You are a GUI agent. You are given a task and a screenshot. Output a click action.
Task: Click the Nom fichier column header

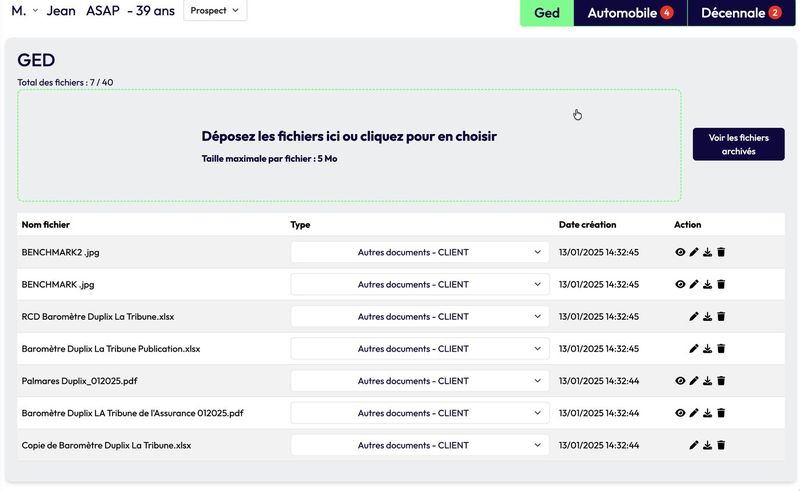pyautogui.click(x=45, y=225)
